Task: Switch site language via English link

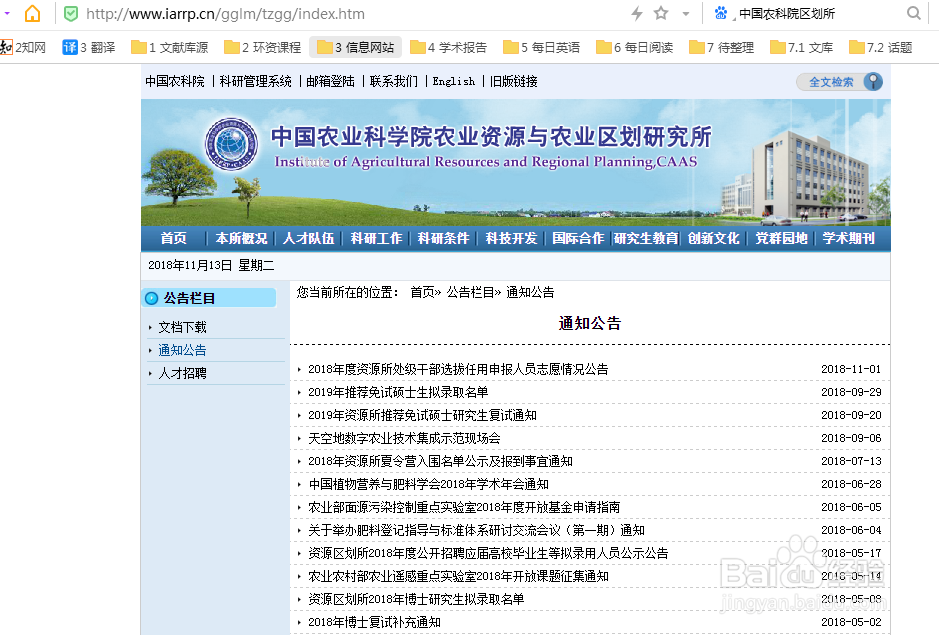Action: tap(454, 81)
